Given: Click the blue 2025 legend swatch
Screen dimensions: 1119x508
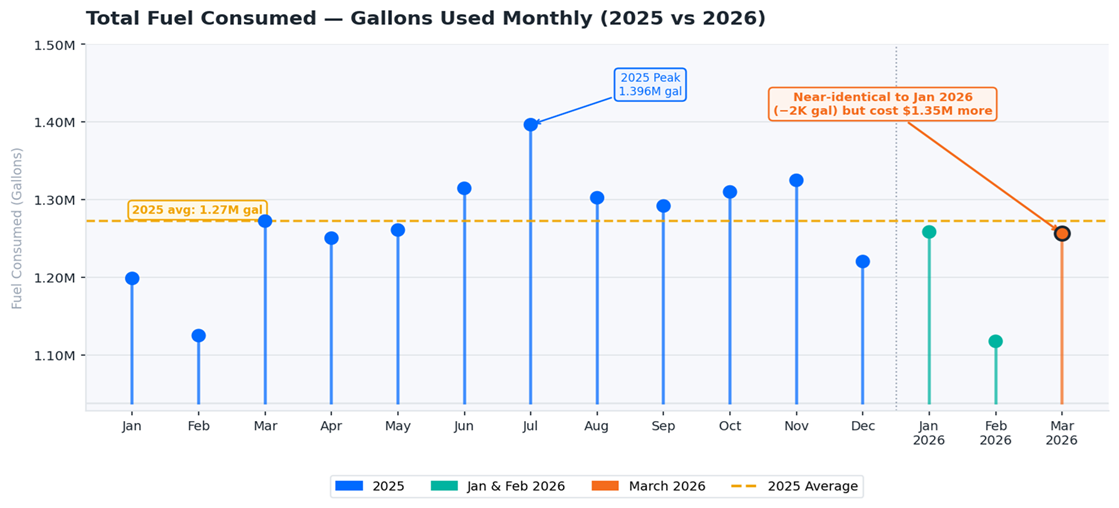Looking at the screenshot, I should [349, 486].
